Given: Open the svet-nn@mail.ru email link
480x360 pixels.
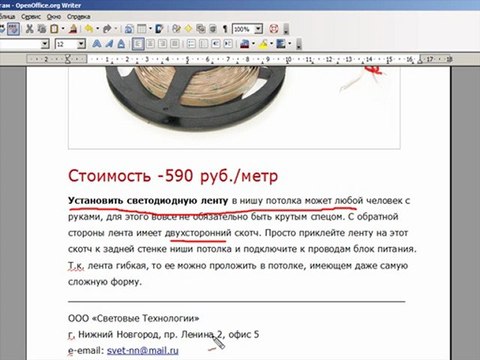Looking at the screenshot, I should [143, 350].
